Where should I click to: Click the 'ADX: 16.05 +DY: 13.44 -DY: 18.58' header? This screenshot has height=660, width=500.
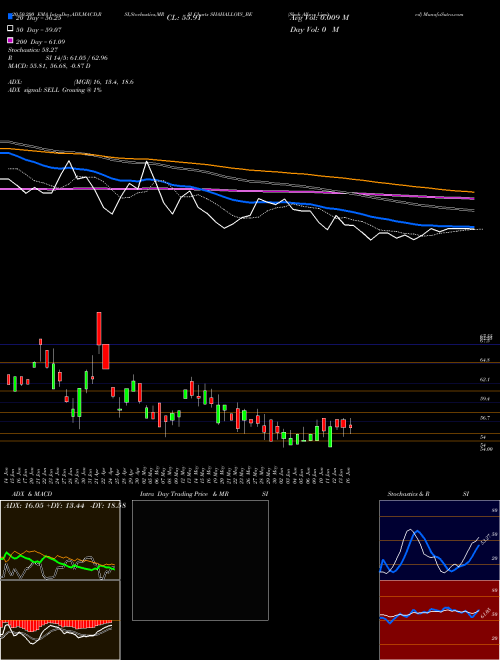[64, 505]
